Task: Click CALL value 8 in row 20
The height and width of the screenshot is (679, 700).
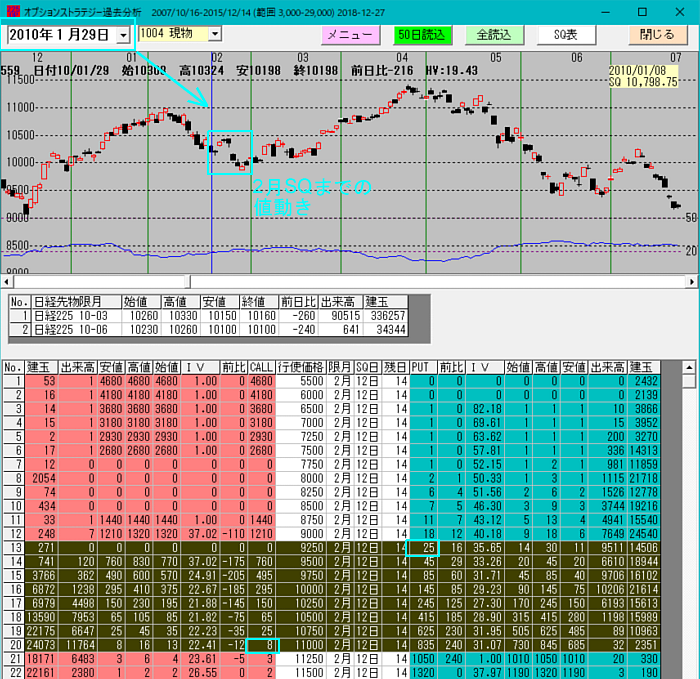Action: click(x=263, y=645)
